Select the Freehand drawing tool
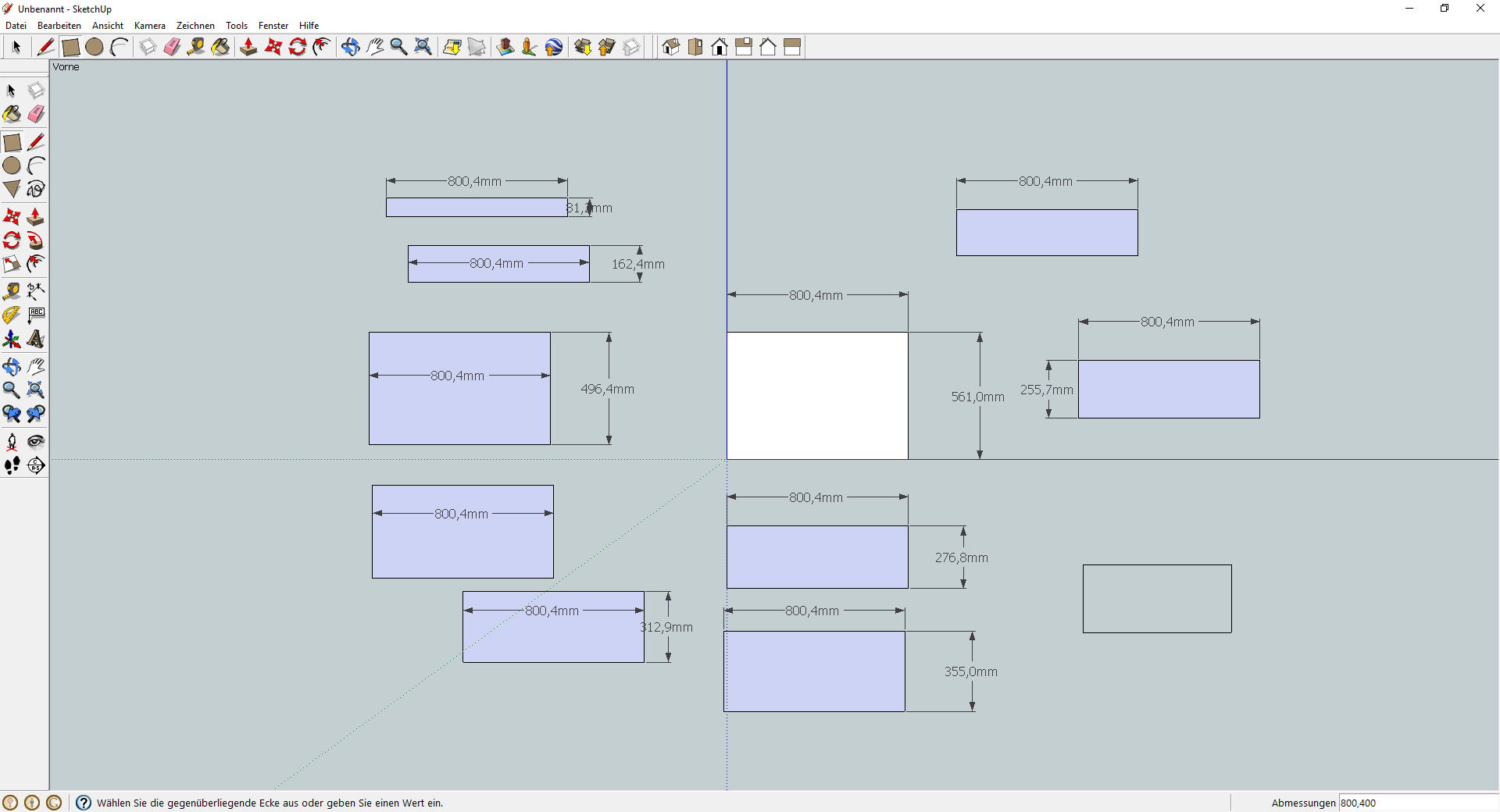This screenshot has width=1500, height=812. [x=36, y=189]
